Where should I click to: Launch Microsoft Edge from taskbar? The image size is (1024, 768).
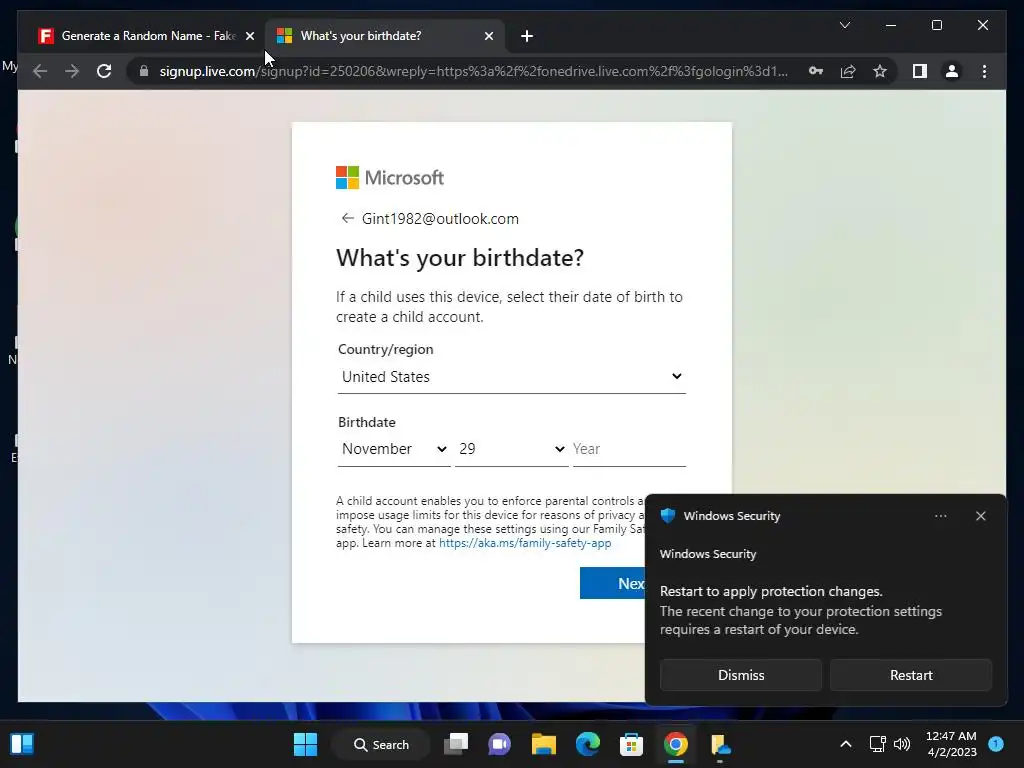(588, 744)
